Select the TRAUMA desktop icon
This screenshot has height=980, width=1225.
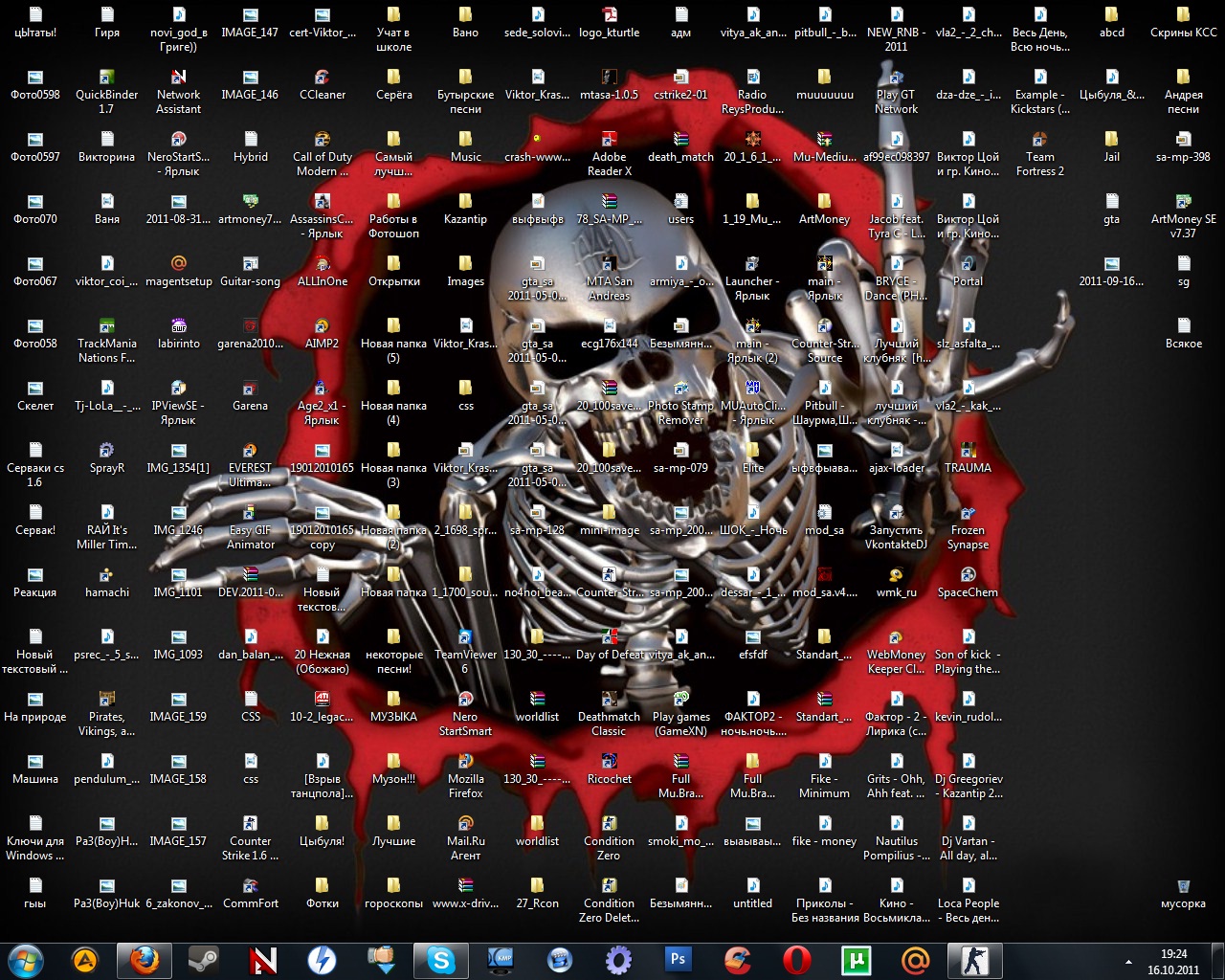point(969,458)
